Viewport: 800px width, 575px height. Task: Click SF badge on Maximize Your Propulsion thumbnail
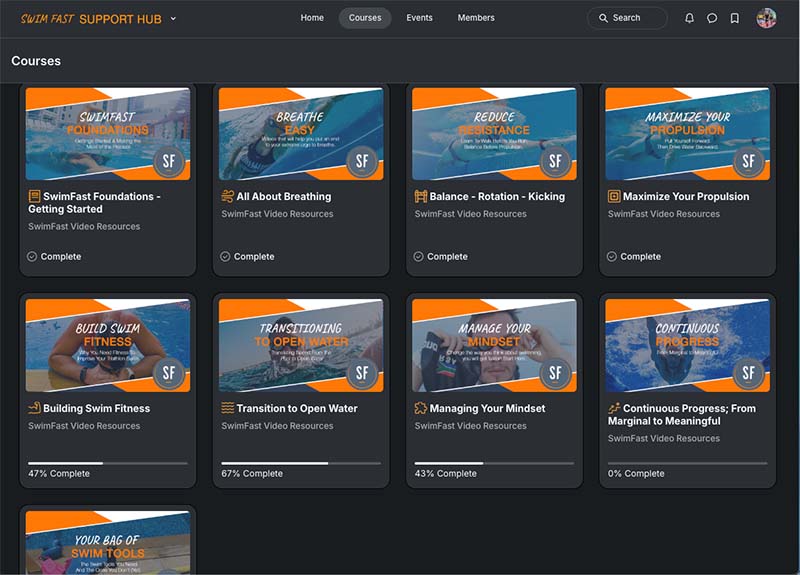click(x=748, y=162)
